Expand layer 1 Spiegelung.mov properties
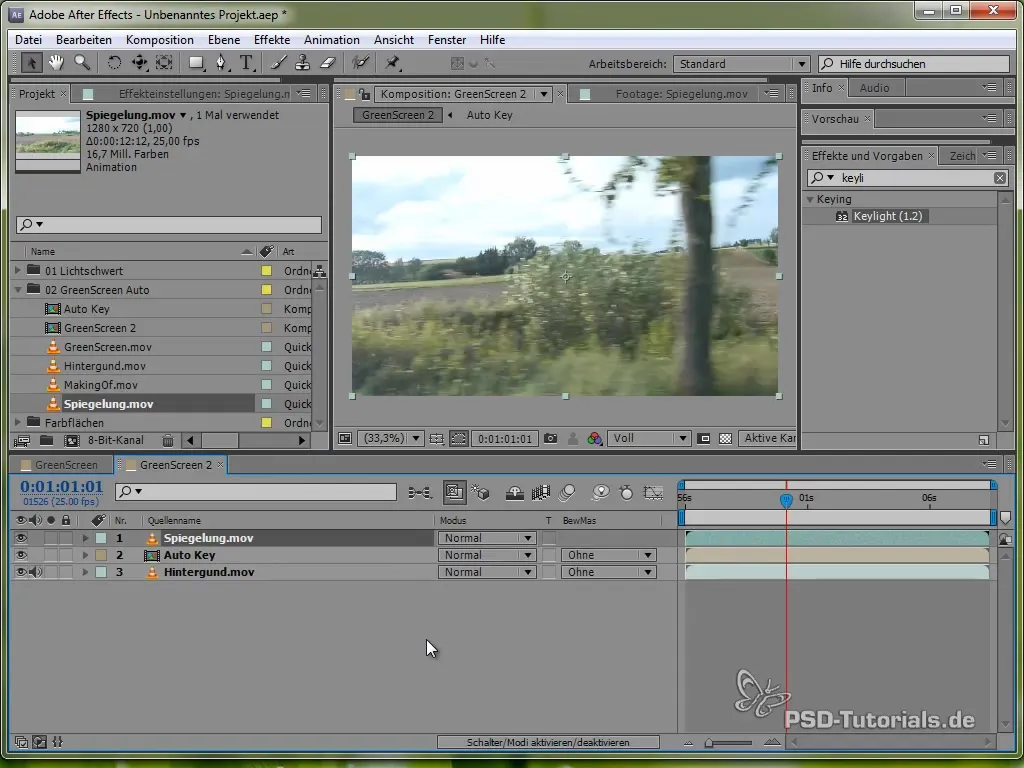The height and width of the screenshot is (768, 1024). 85,538
